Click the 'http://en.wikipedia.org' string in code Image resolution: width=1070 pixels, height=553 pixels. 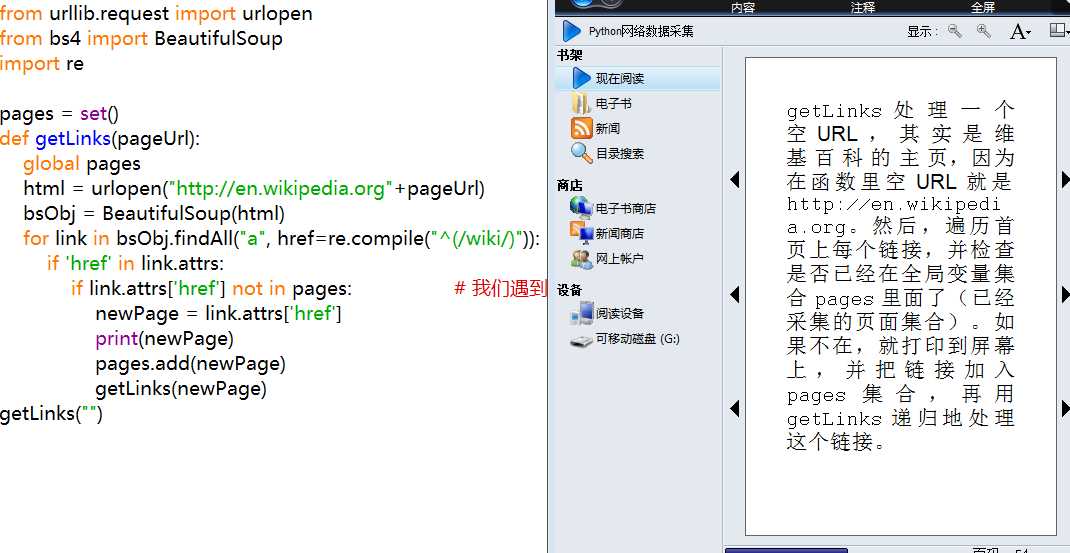(x=282, y=188)
